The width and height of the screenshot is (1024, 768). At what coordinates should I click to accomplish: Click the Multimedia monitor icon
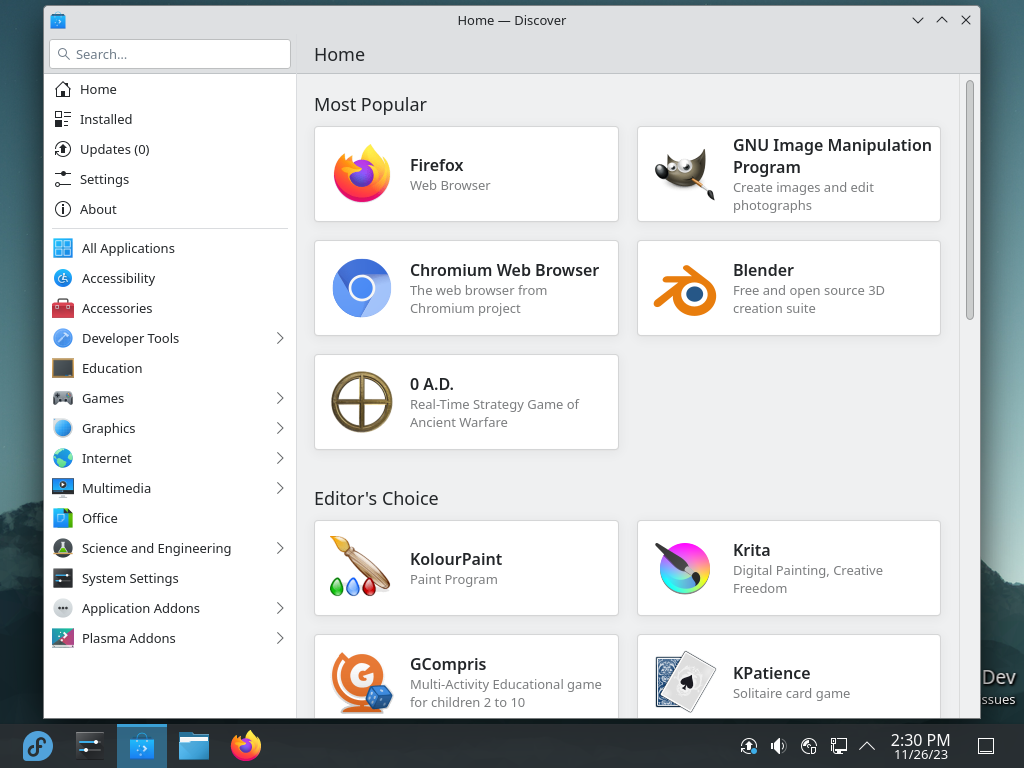63,488
